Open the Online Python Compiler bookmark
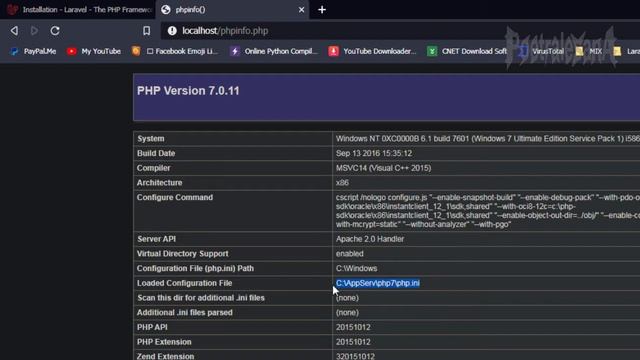 pyautogui.click(x=274, y=51)
